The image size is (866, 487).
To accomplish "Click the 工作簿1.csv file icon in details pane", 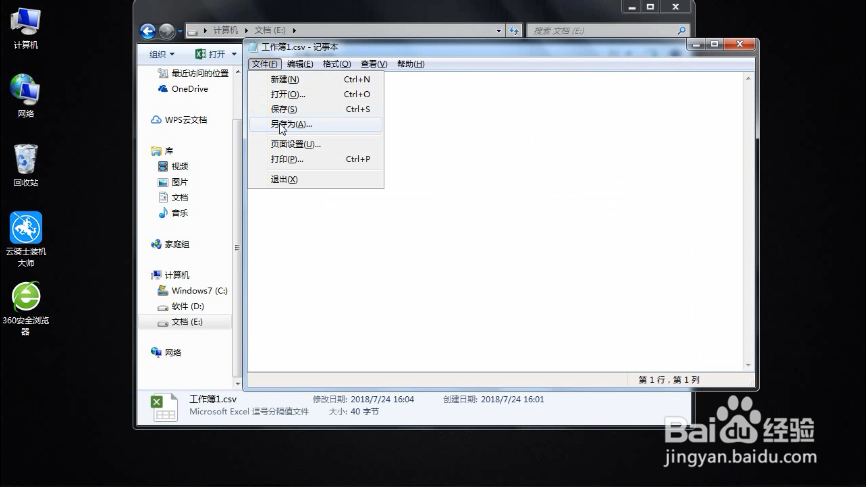I will click(164, 407).
